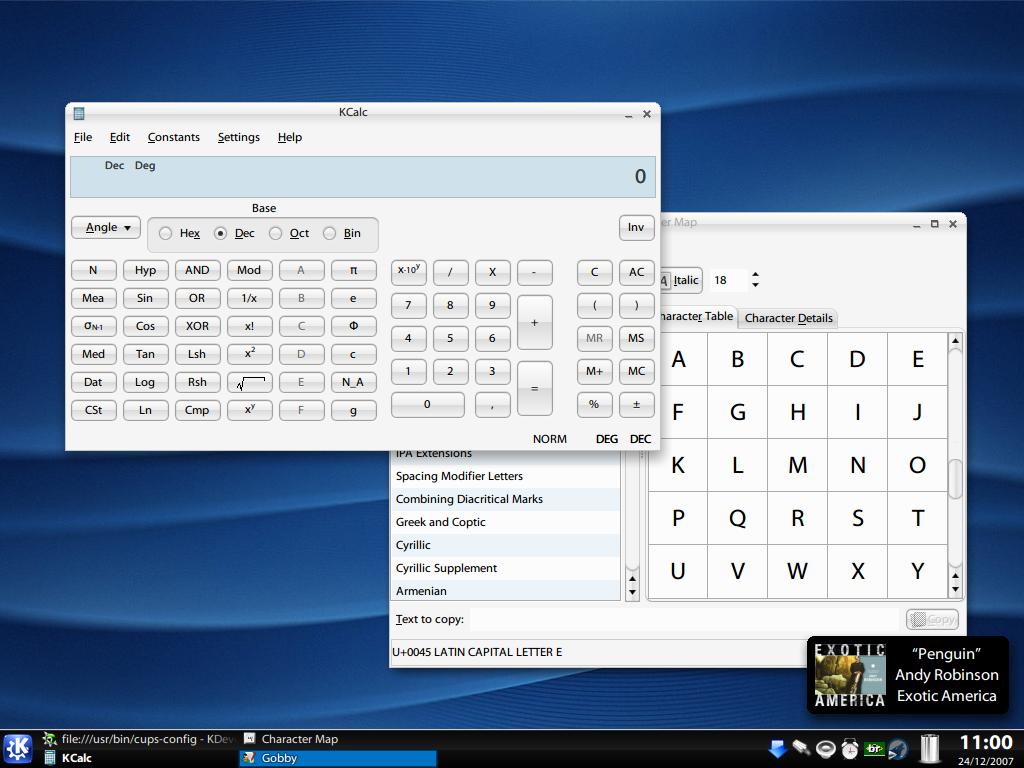Switch to Character Map taskbar entry
The image size is (1024, 768).
click(x=338, y=739)
